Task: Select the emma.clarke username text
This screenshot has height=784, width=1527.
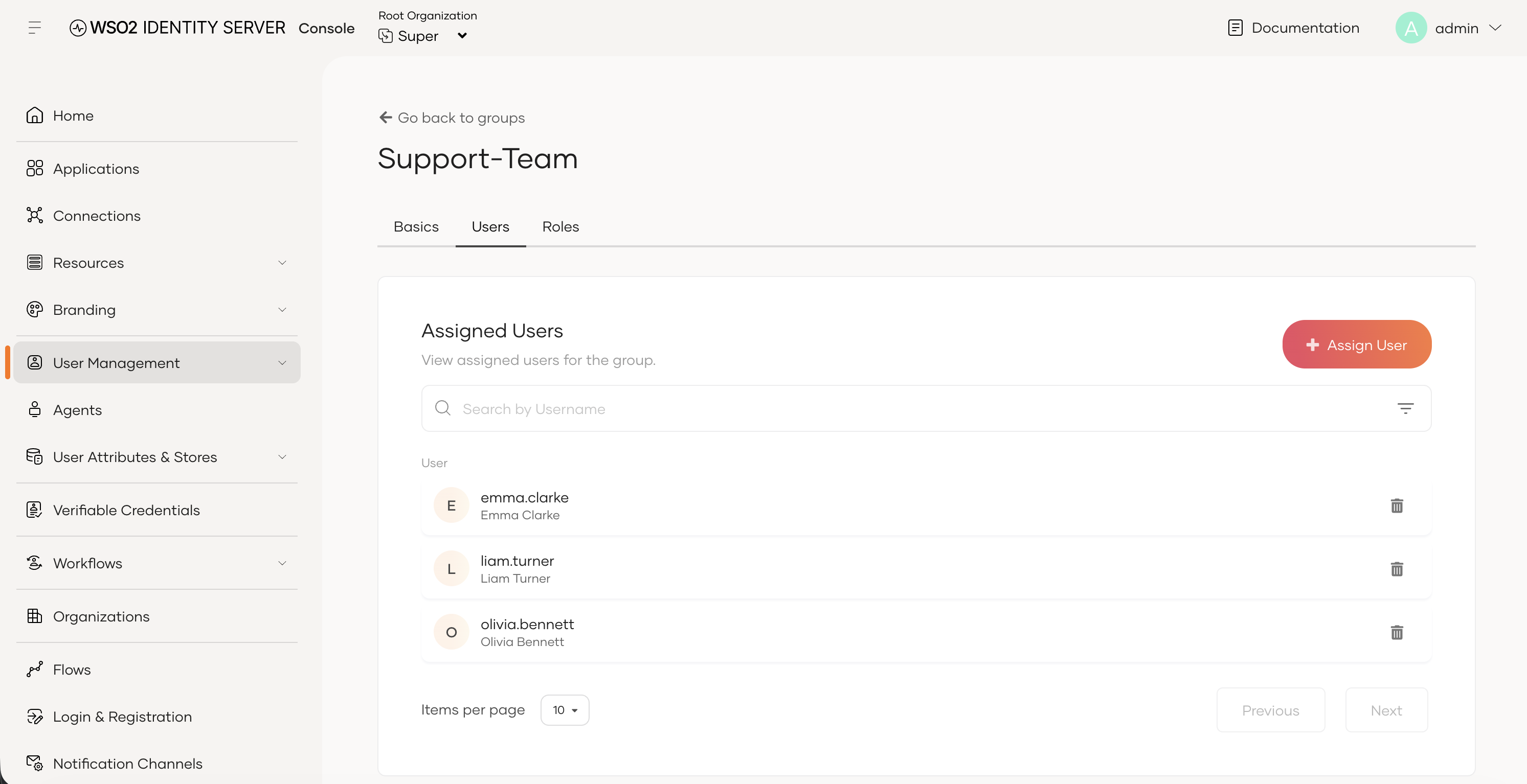Action: tap(524, 497)
